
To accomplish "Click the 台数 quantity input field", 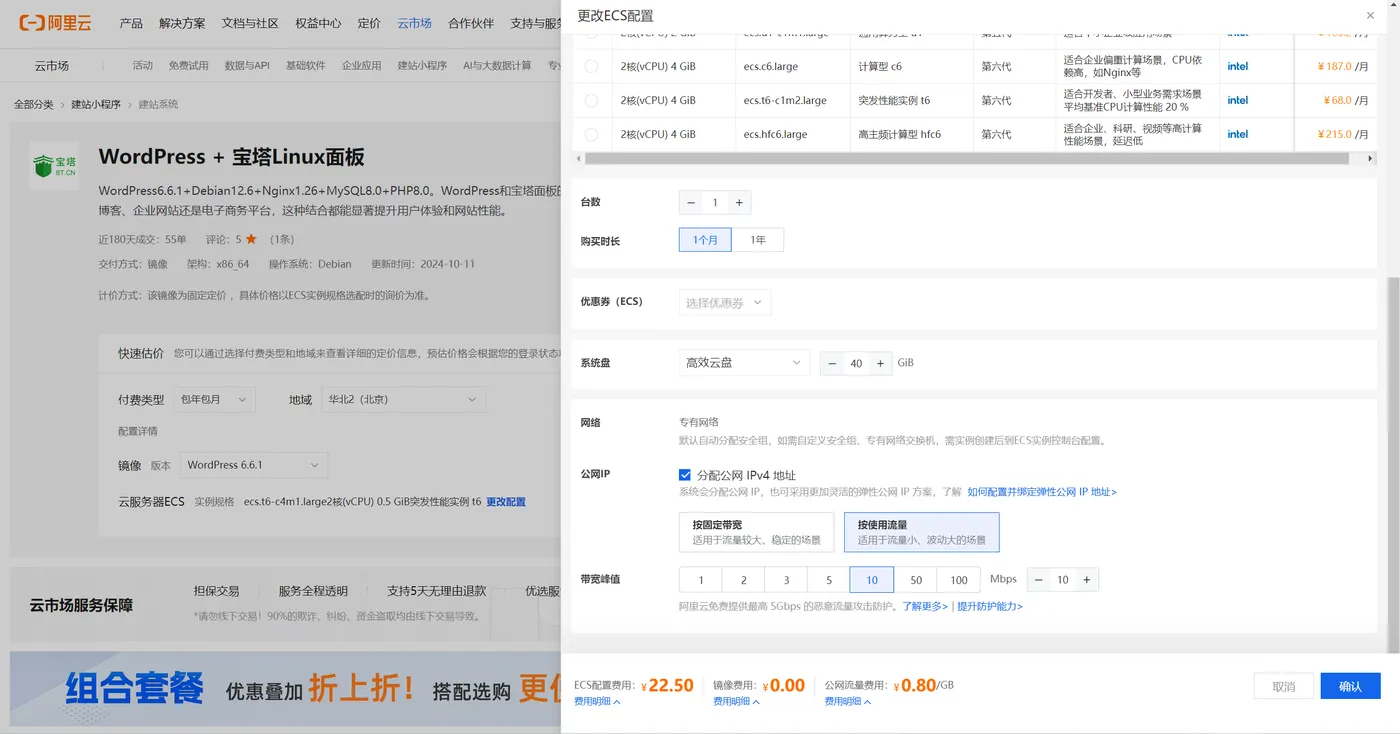I will (x=715, y=203).
